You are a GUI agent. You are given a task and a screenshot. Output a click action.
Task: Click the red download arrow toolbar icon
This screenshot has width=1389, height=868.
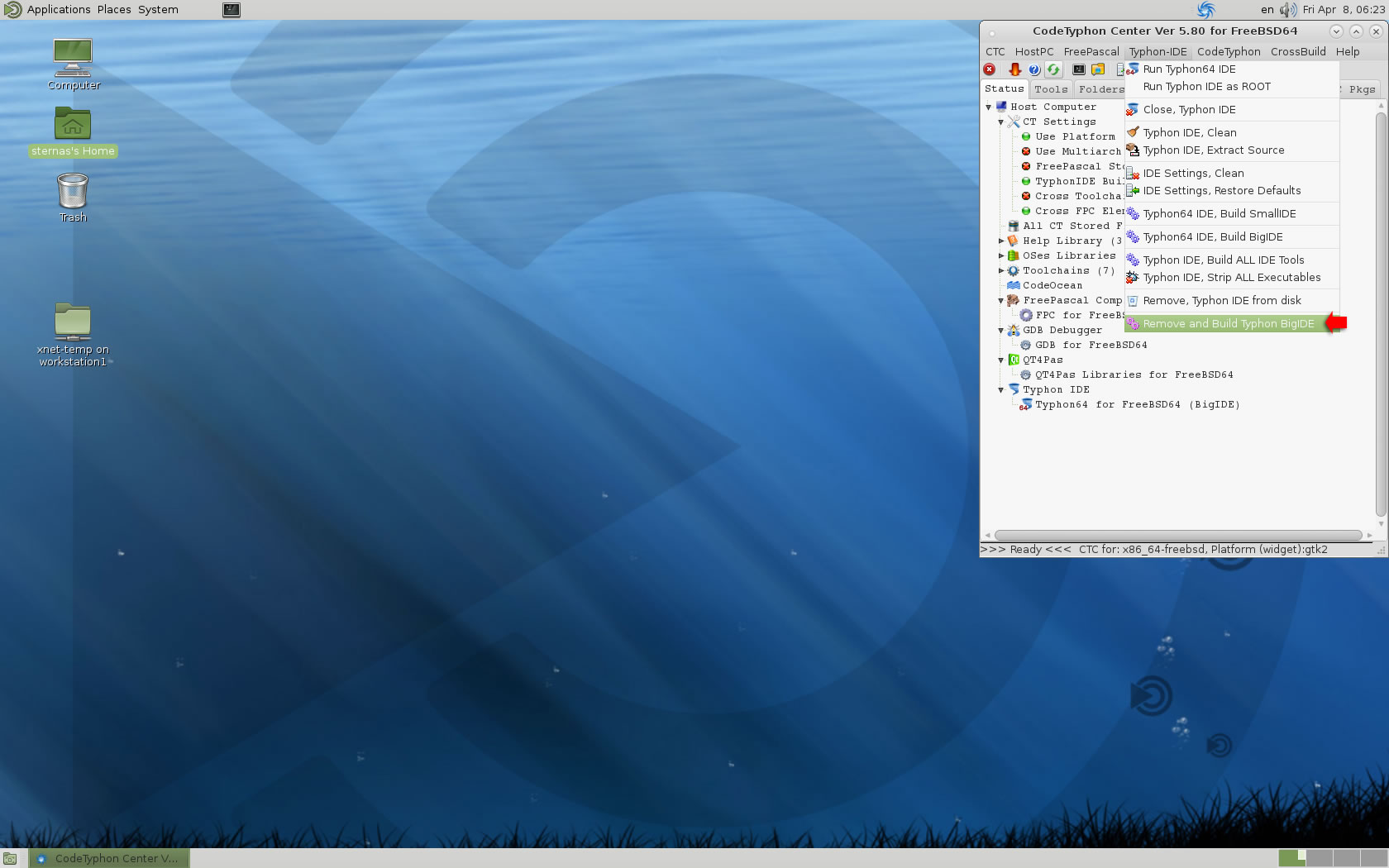(1014, 69)
